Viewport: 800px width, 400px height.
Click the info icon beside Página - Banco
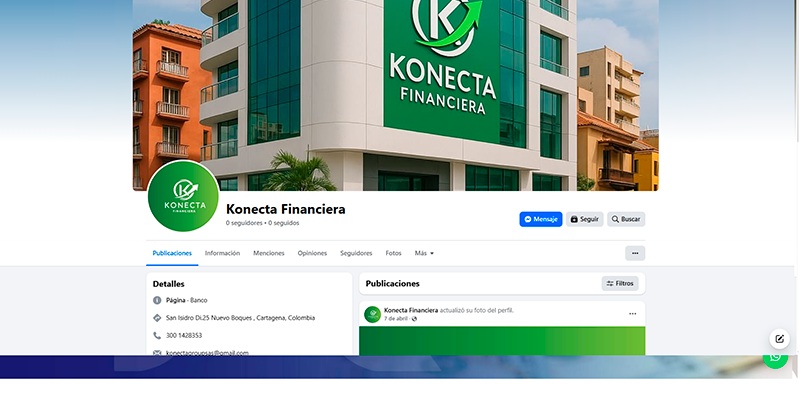pyautogui.click(x=157, y=301)
